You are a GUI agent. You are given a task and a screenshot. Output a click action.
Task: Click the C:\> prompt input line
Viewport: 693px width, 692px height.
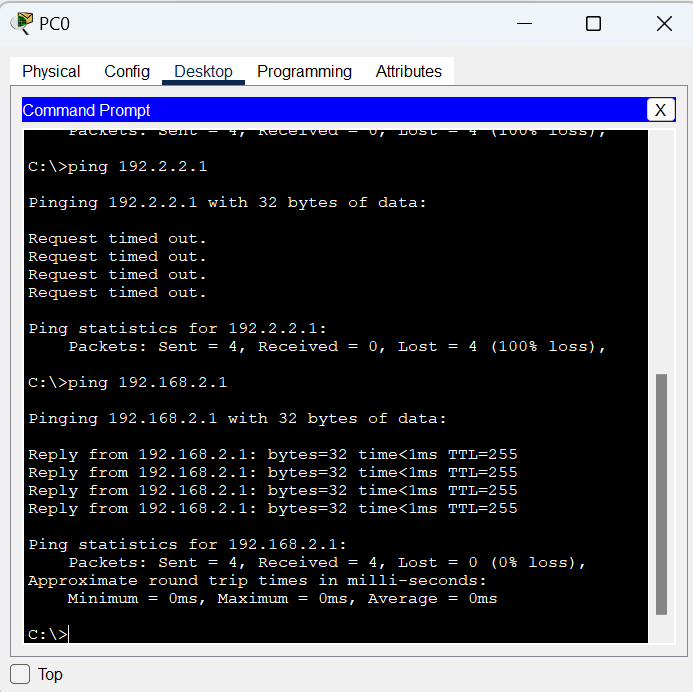tap(49, 634)
